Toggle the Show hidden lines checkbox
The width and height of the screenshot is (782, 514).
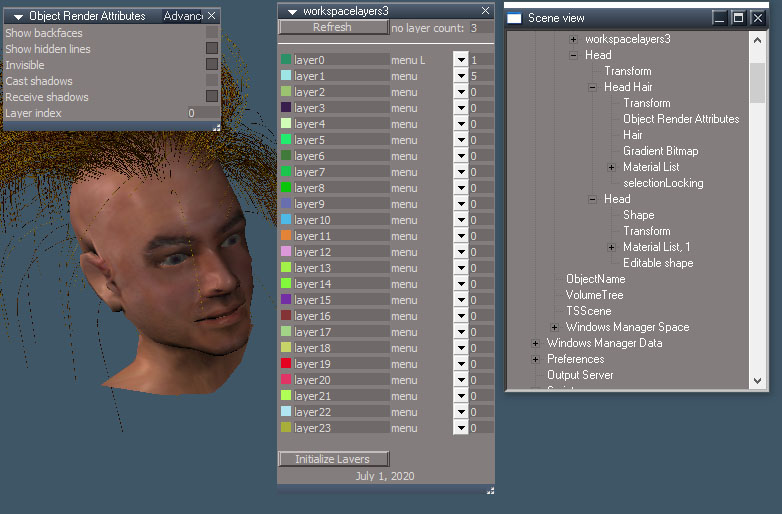click(x=212, y=48)
